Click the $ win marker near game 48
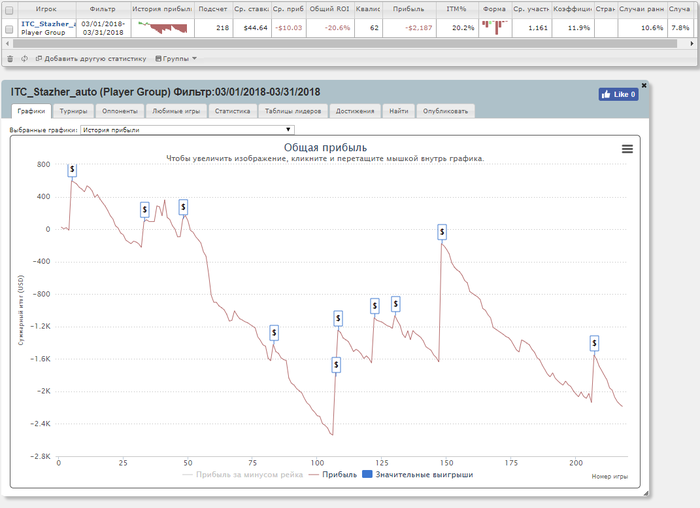 pyautogui.click(x=183, y=207)
